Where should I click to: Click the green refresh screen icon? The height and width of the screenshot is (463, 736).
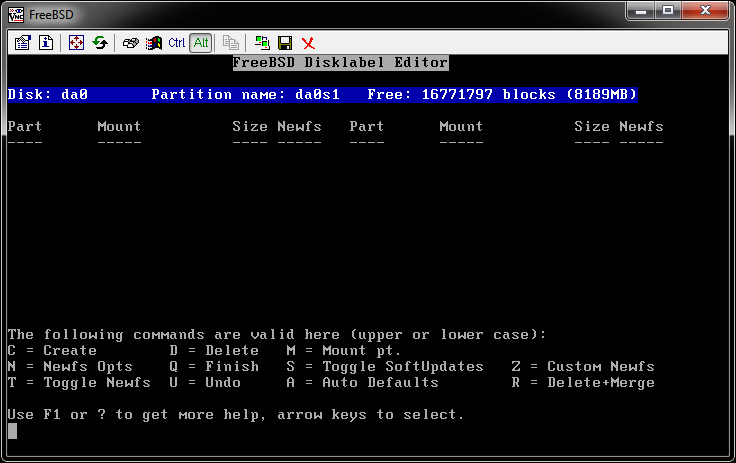[100, 43]
